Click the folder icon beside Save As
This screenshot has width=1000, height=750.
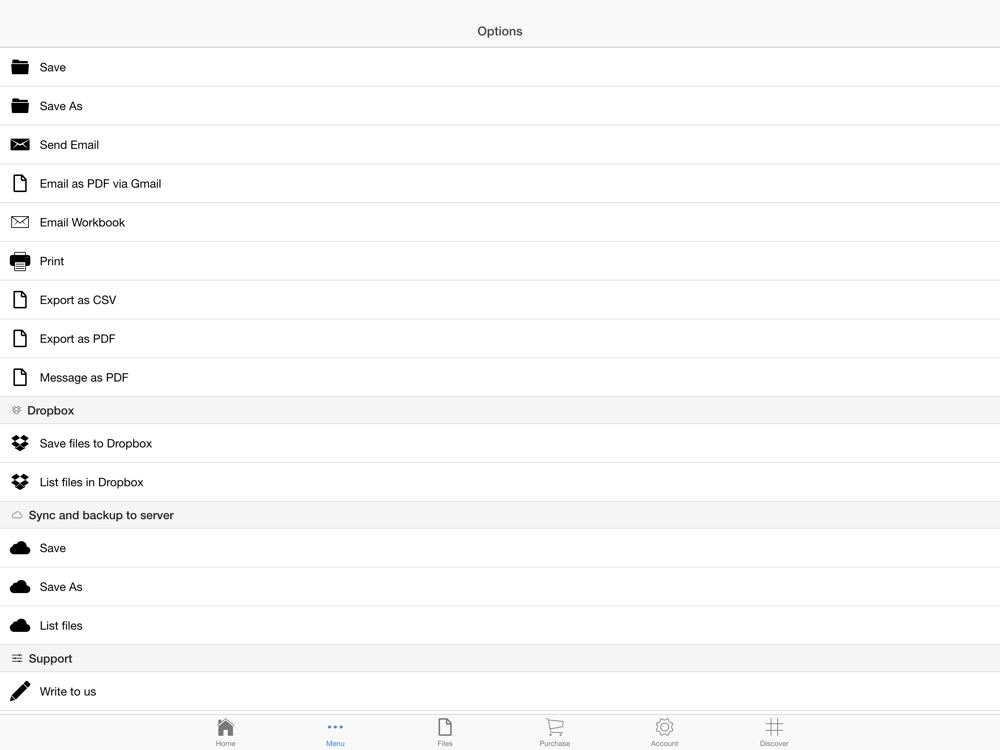pyautogui.click(x=20, y=106)
